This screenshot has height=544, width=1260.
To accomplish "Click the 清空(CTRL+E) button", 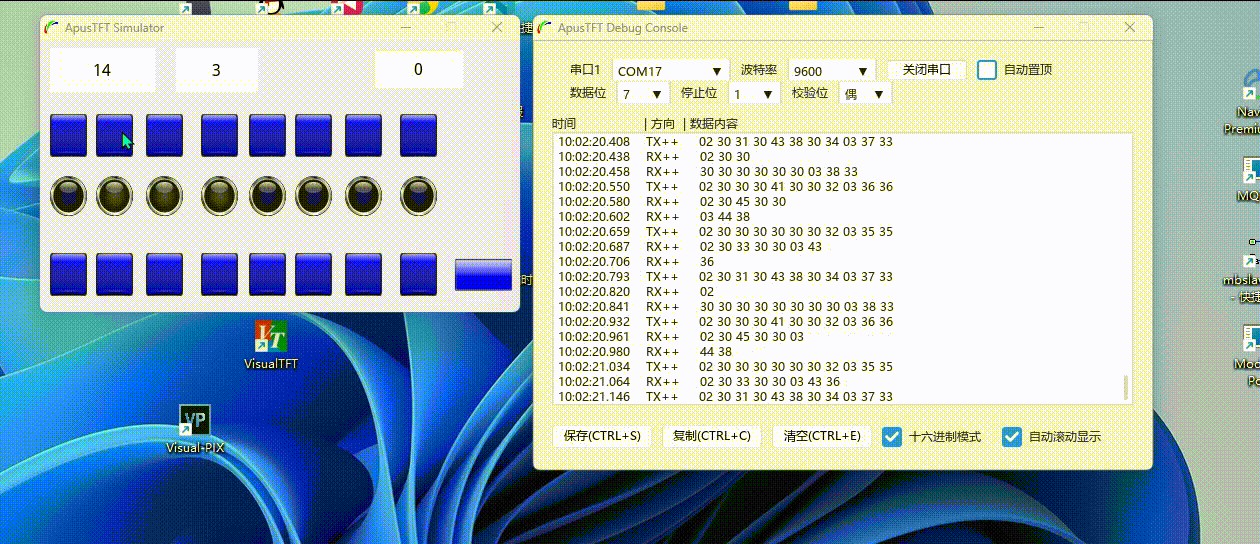I will tap(822, 436).
